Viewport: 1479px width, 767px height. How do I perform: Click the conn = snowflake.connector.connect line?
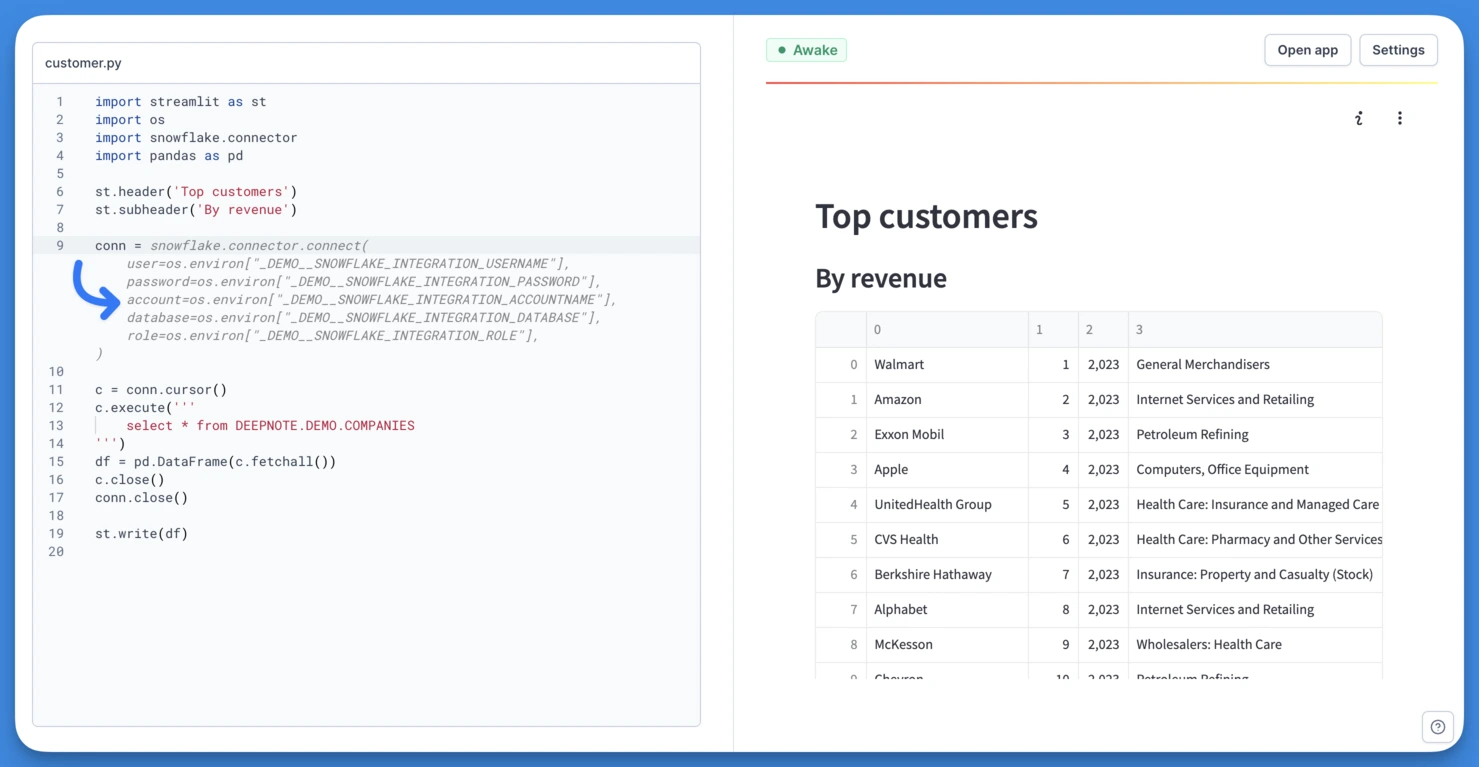[x=232, y=245]
